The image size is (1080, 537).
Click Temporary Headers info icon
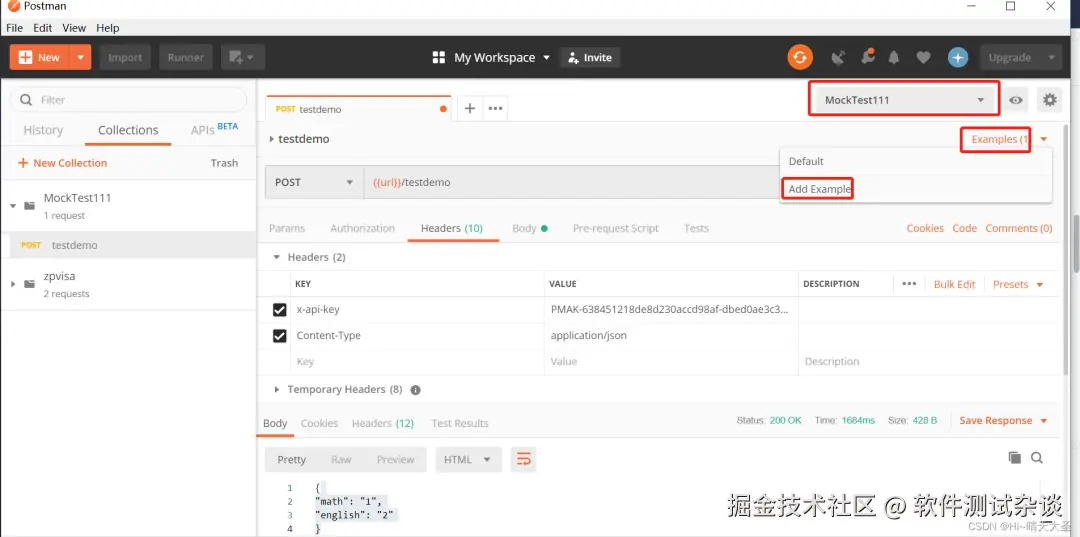415,390
